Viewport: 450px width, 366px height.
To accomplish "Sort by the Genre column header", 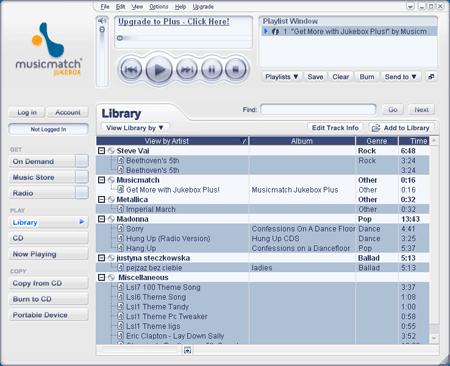I will coord(377,141).
